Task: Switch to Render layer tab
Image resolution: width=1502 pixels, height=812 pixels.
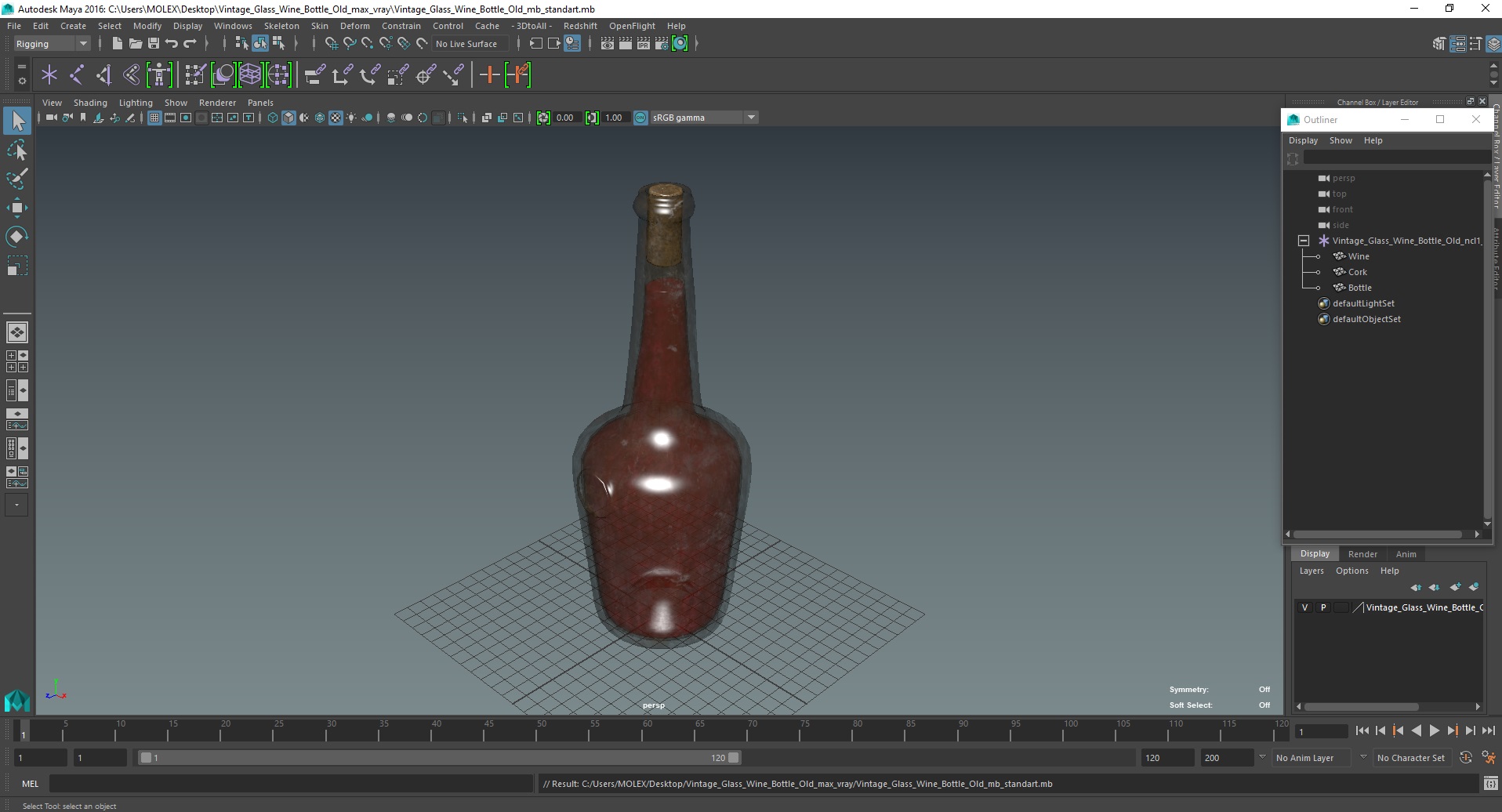Action: 1362,554
